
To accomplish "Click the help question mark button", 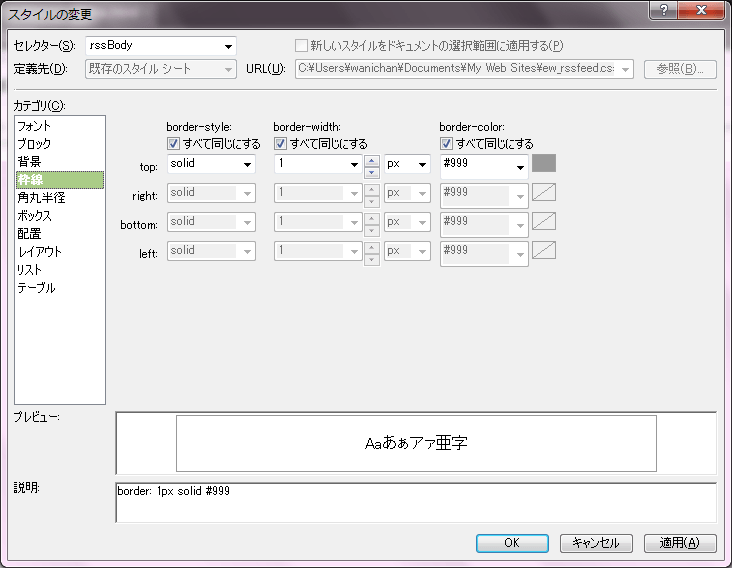I will [664, 10].
